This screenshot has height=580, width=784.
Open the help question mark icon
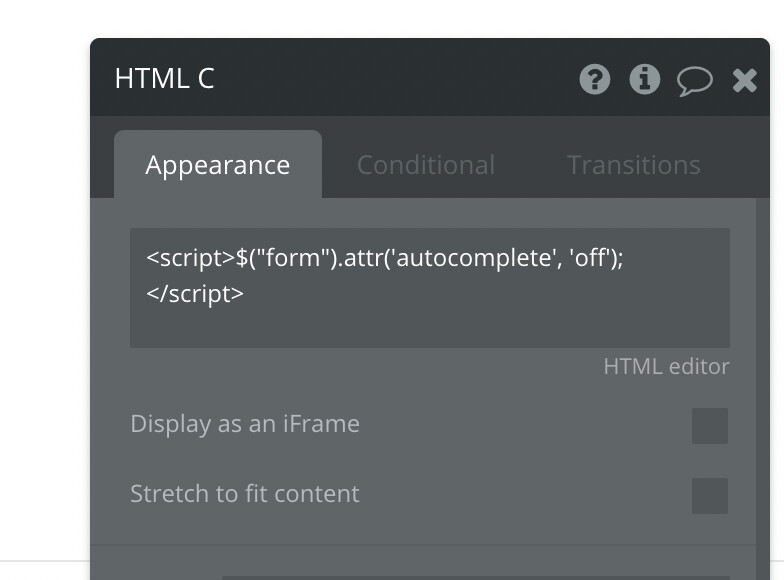(594, 79)
